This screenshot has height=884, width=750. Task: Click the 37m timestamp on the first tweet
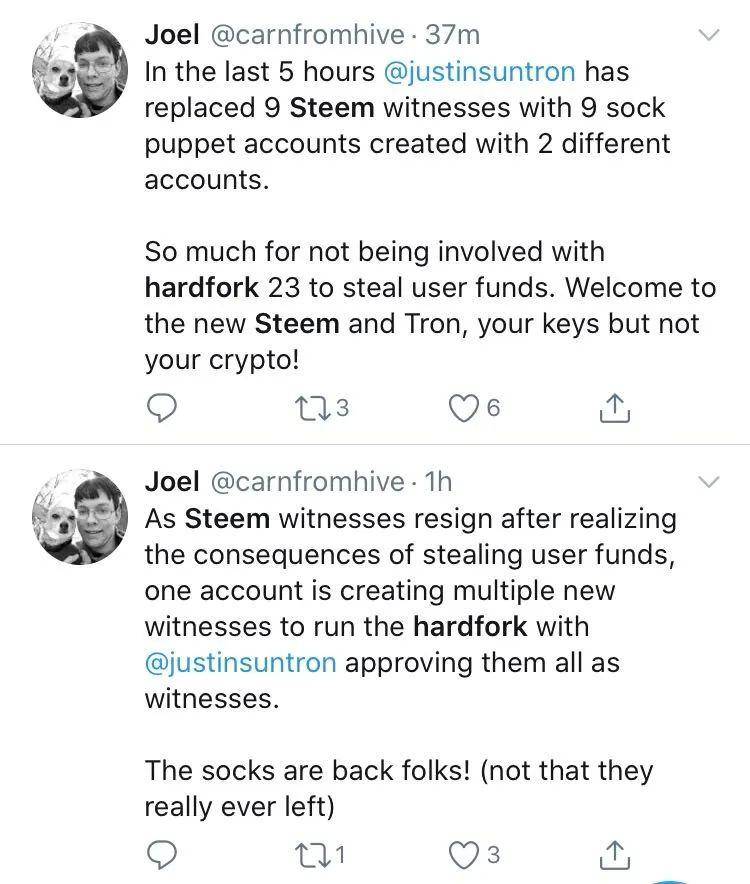[x=454, y=33]
